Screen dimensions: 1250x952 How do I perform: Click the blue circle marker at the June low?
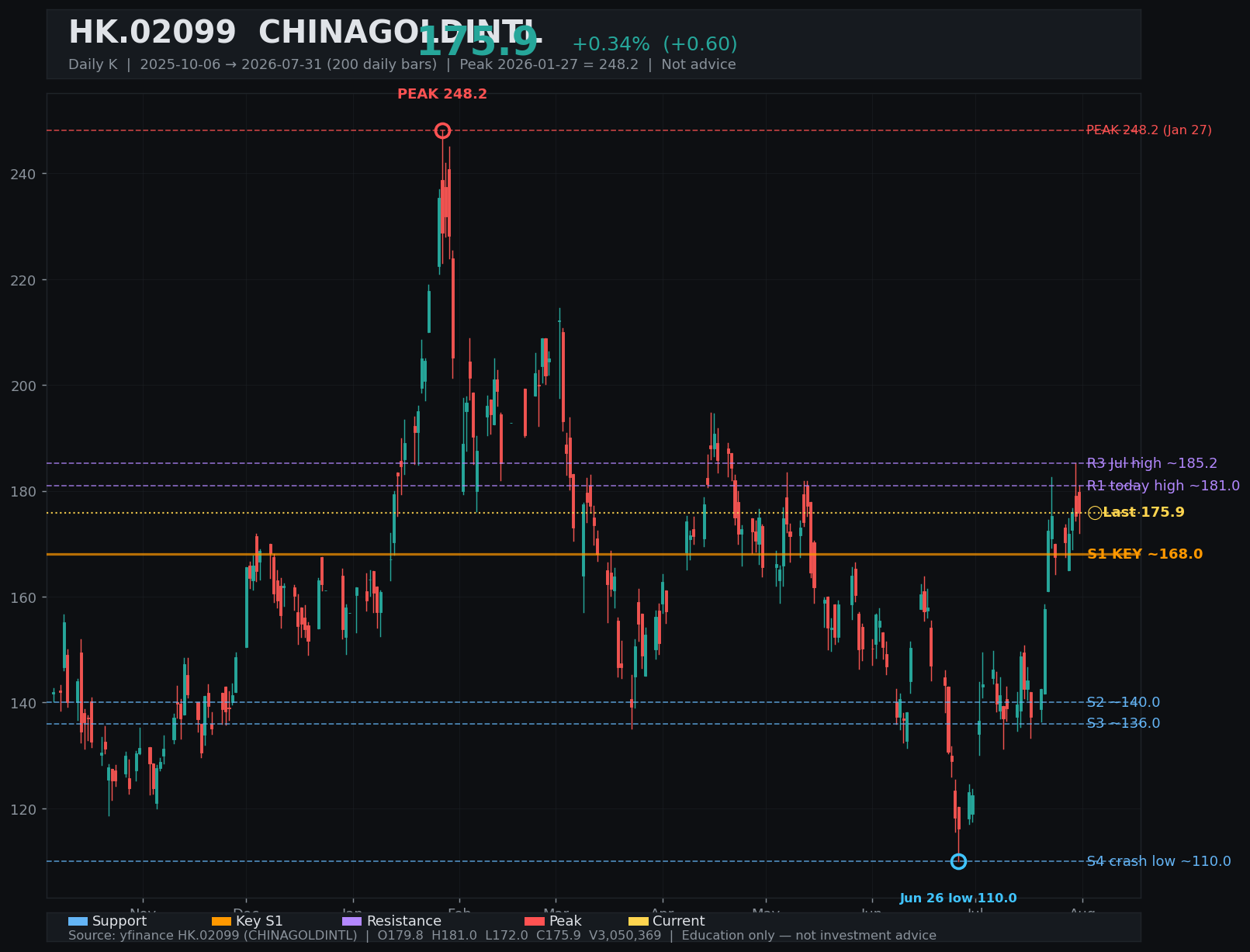point(958,861)
